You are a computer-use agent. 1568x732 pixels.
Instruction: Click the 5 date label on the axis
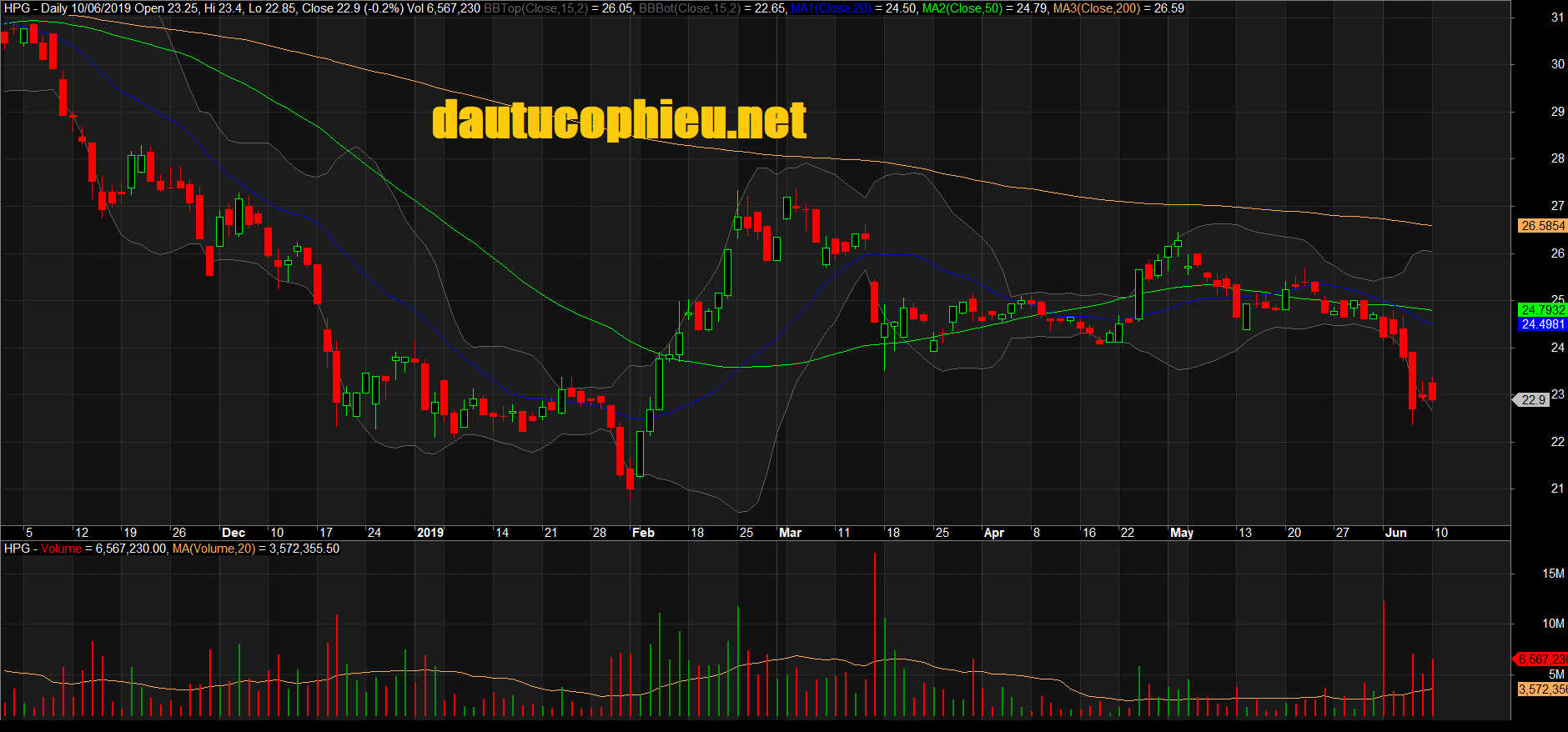(29, 533)
